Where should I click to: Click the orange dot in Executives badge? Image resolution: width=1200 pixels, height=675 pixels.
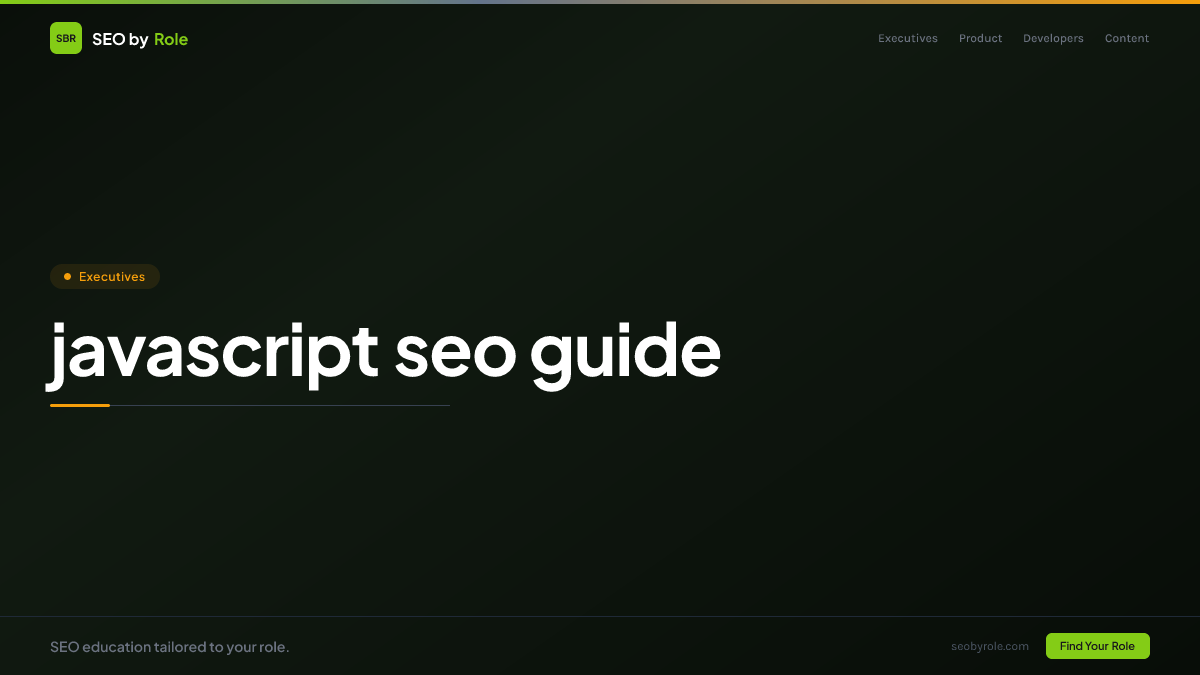click(67, 277)
